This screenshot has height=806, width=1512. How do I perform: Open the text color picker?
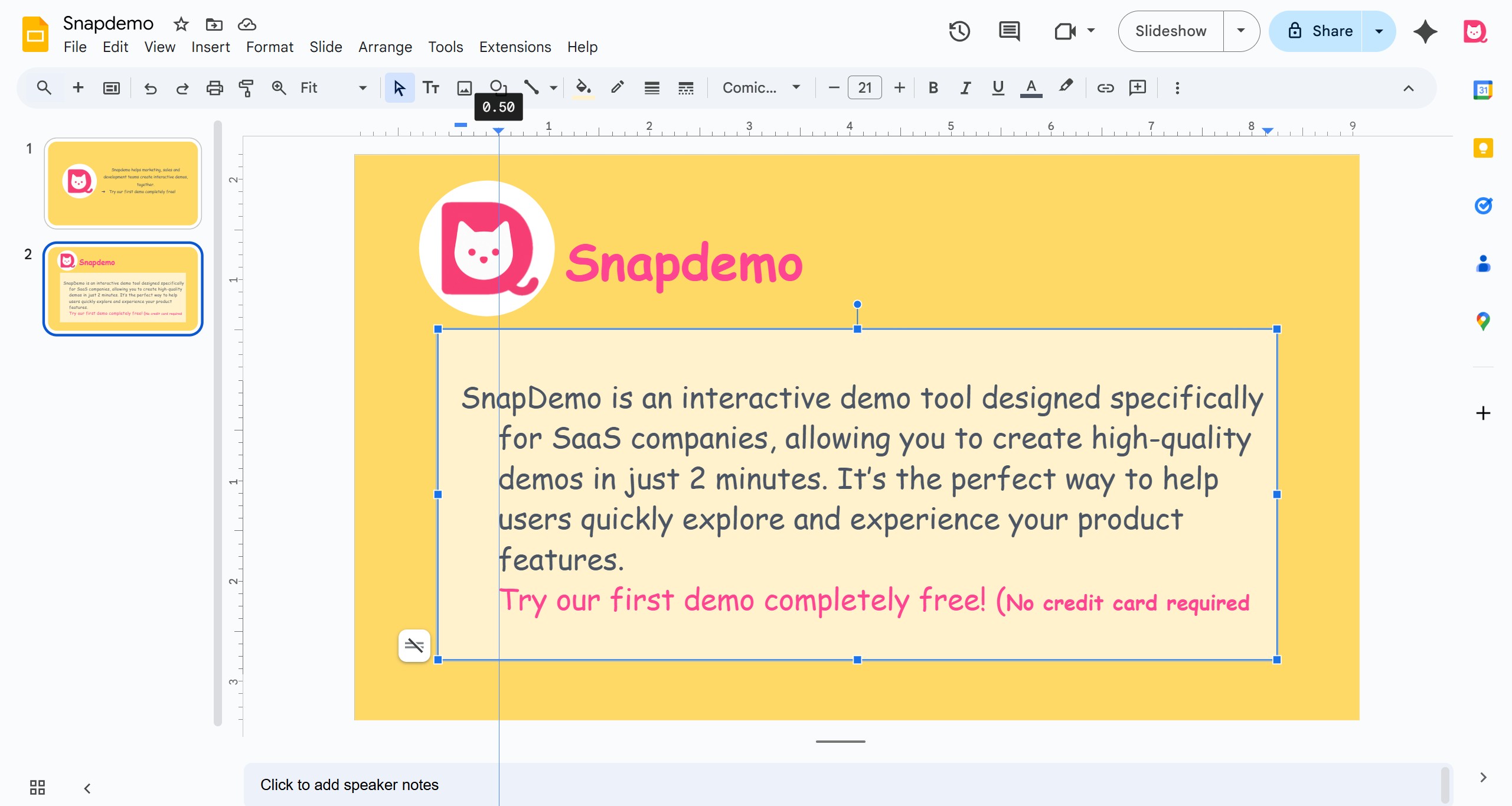point(1031,88)
